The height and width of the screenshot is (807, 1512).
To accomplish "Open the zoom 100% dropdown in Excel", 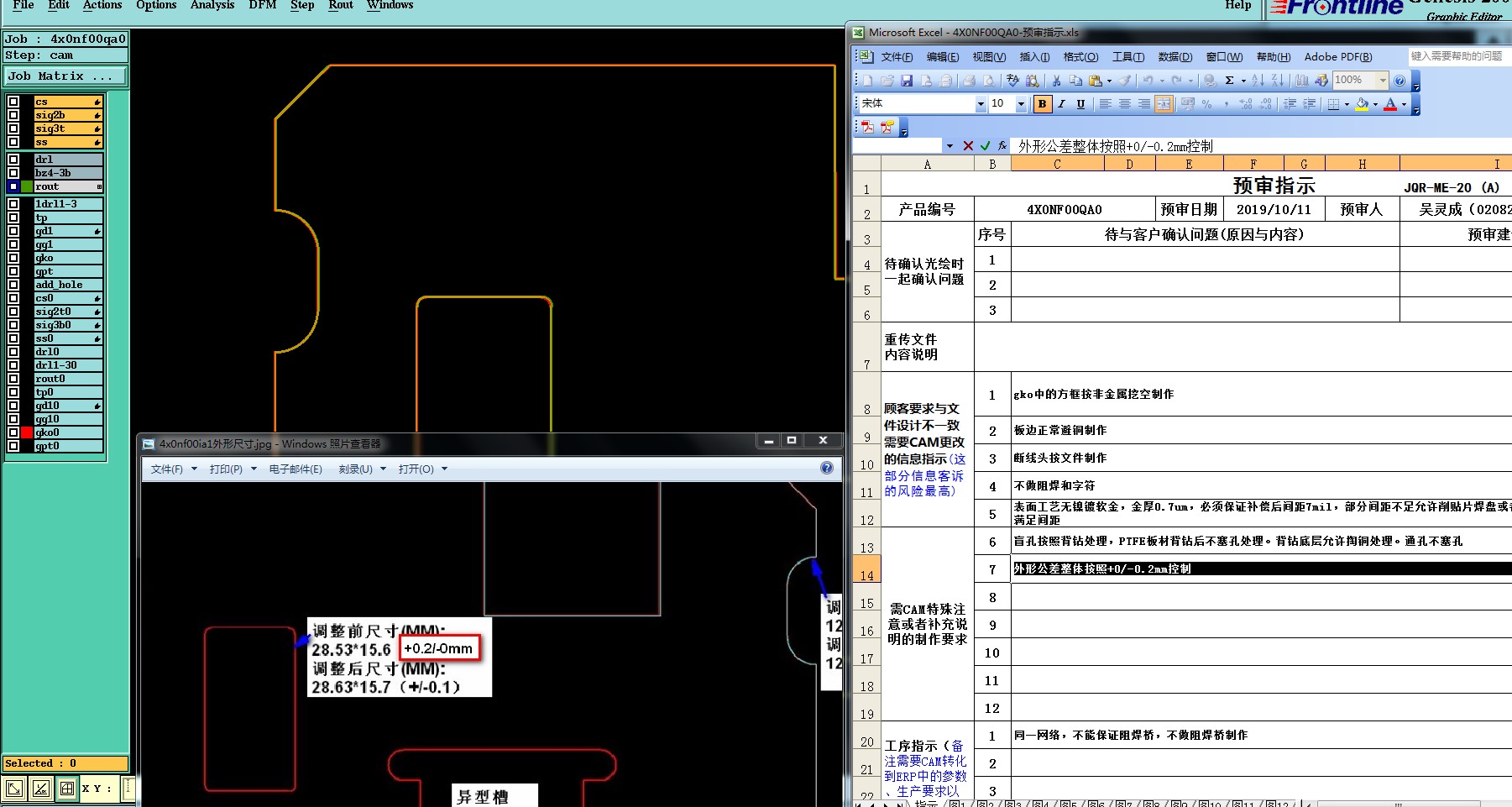I will pos(1383,81).
